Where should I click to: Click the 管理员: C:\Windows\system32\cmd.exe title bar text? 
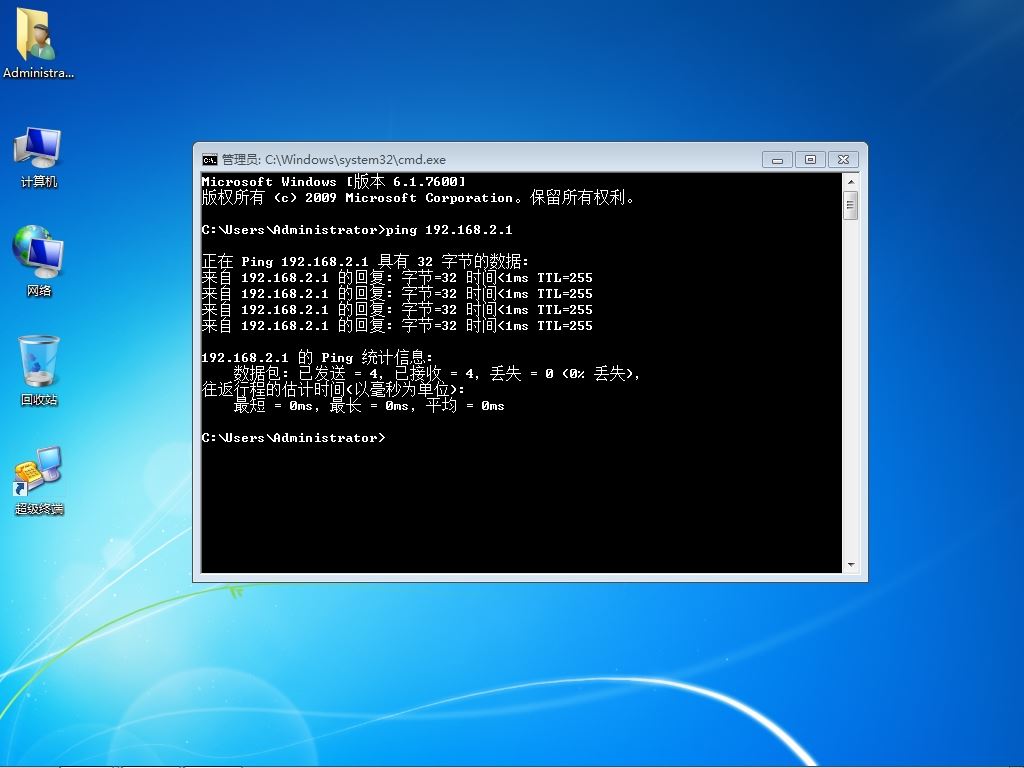pyautogui.click(x=334, y=159)
